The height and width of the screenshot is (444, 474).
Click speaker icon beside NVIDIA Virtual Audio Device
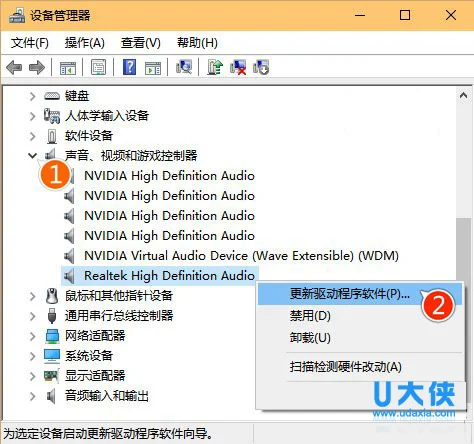tap(69, 256)
